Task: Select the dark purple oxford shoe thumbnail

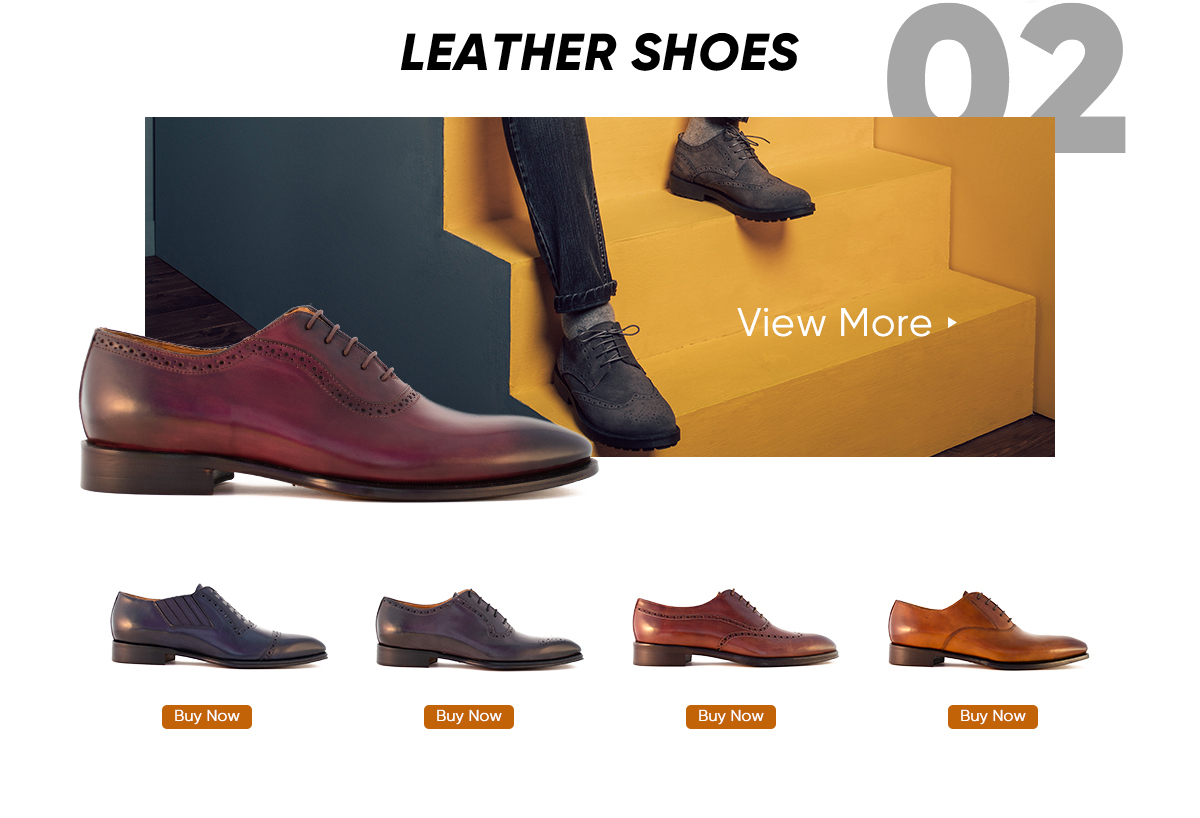Action: click(479, 628)
